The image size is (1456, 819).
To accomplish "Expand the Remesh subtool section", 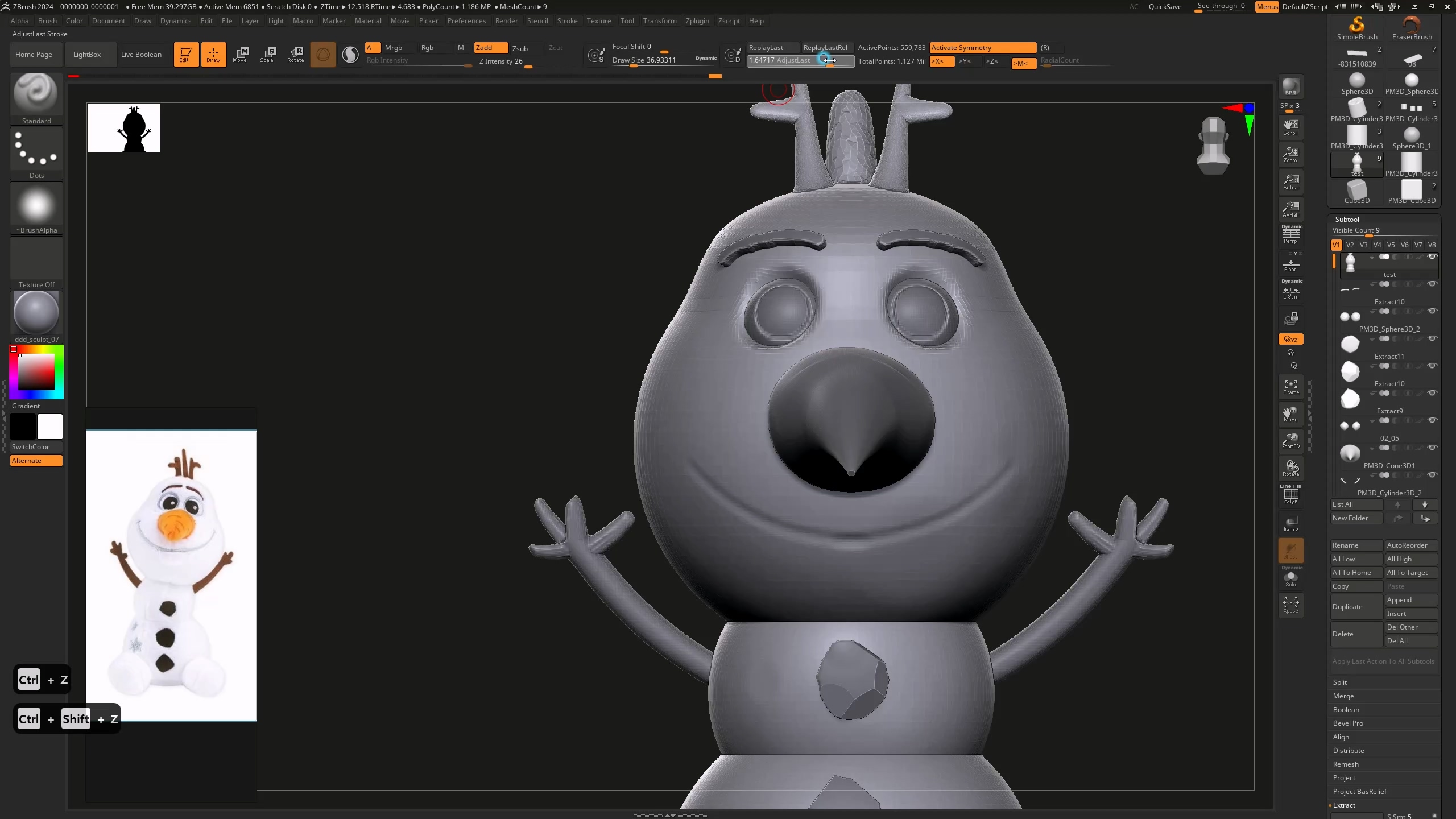I will click(x=1346, y=764).
